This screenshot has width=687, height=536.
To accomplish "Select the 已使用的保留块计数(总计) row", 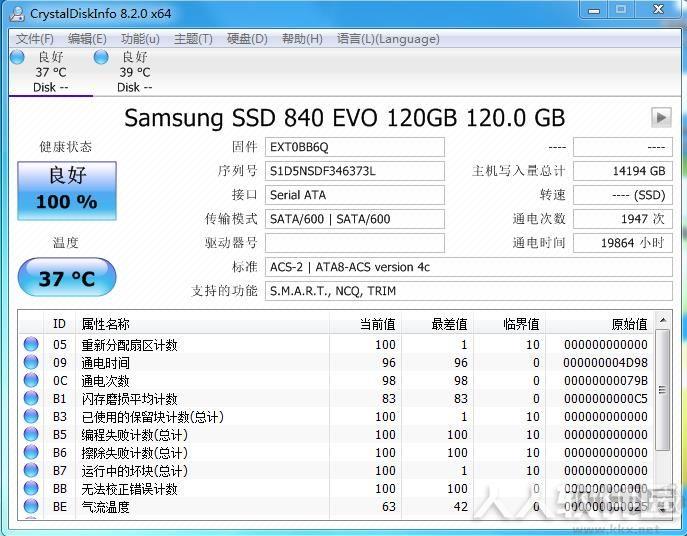I will [x=336, y=416].
